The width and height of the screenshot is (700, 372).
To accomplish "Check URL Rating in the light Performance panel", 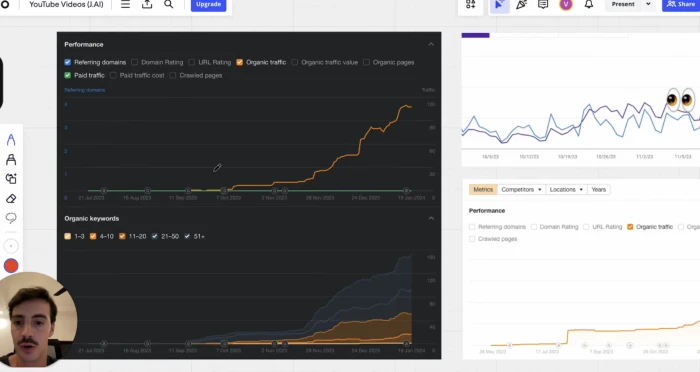I will click(586, 227).
